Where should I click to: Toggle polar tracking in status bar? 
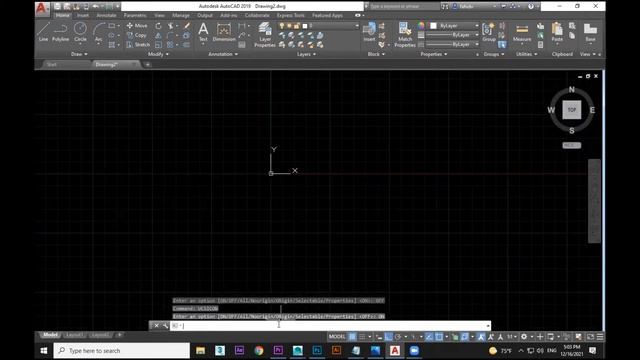(398, 336)
